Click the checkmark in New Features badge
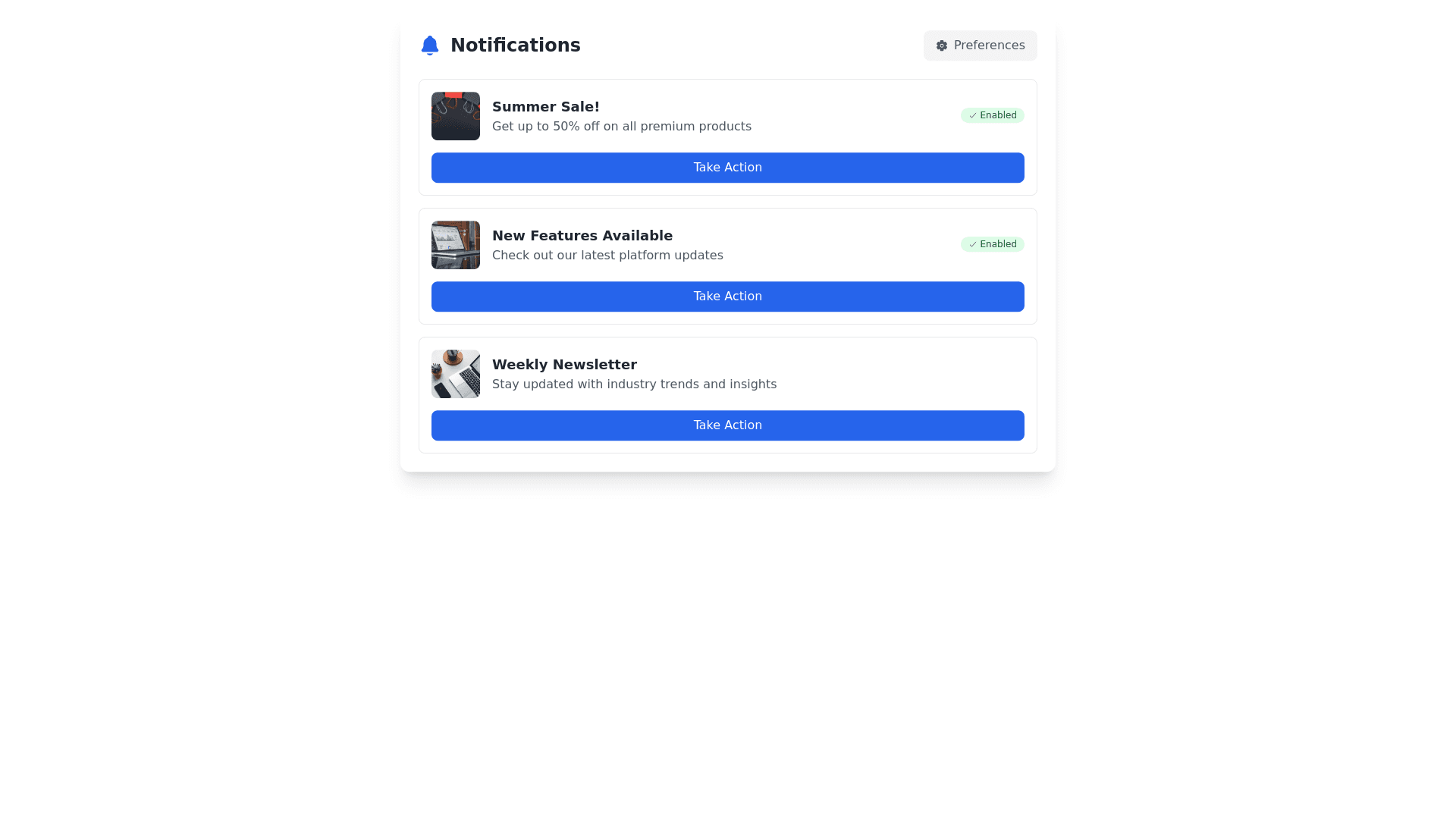Image resolution: width=1456 pixels, height=819 pixels. [x=972, y=245]
